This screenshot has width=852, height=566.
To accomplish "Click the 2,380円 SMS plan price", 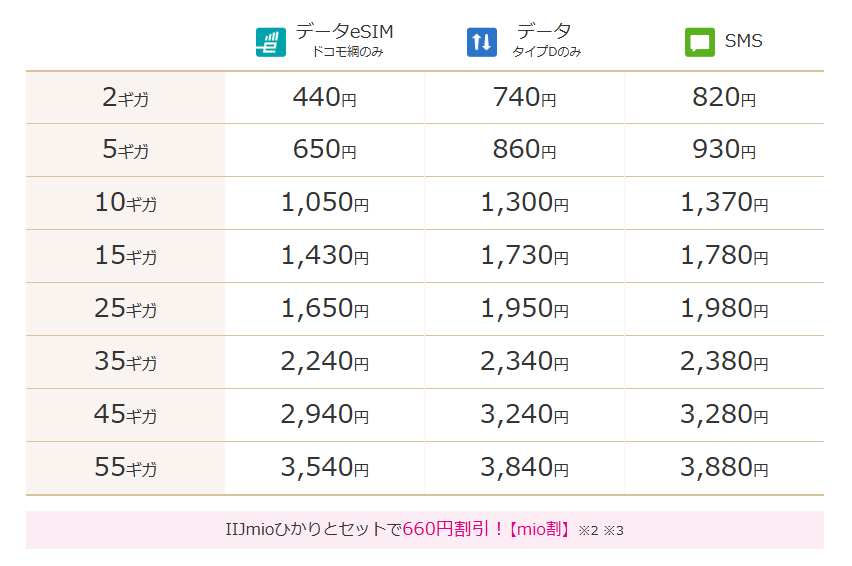I will coord(724,362).
